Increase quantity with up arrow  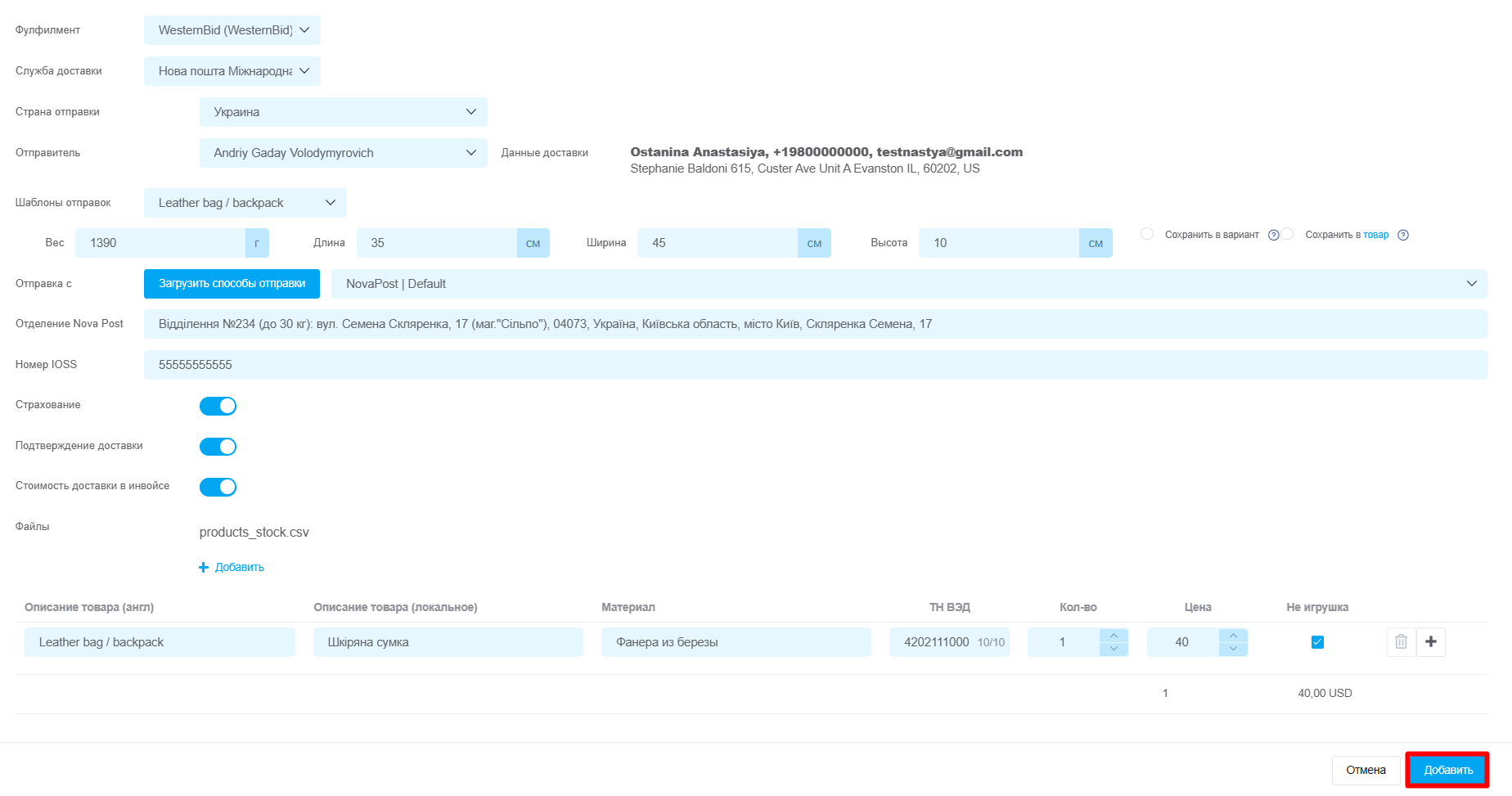click(x=1114, y=636)
